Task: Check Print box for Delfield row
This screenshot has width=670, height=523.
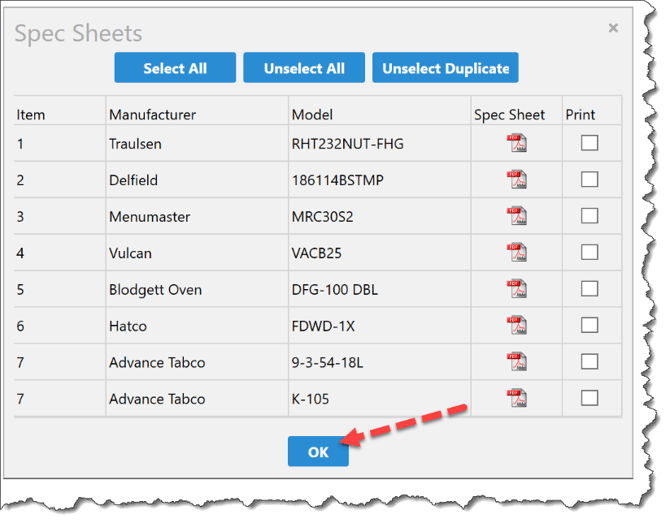Action: click(589, 179)
